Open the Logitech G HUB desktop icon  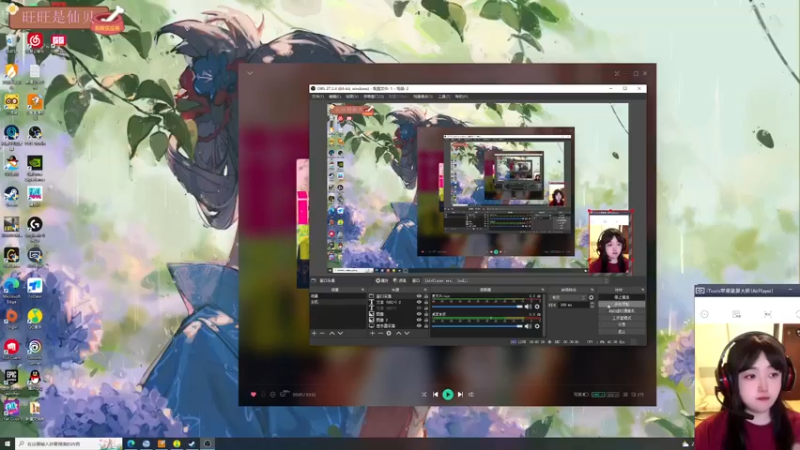click(x=35, y=224)
